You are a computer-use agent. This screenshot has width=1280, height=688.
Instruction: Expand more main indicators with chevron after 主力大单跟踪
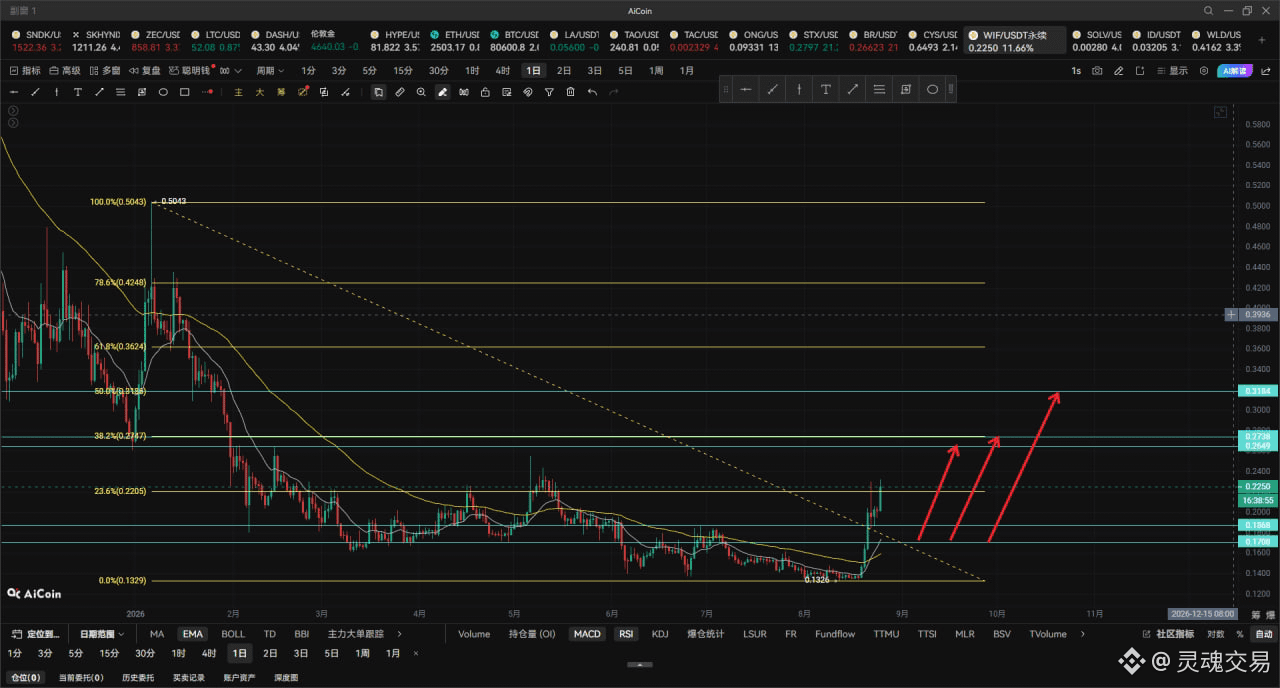click(399, 634)
